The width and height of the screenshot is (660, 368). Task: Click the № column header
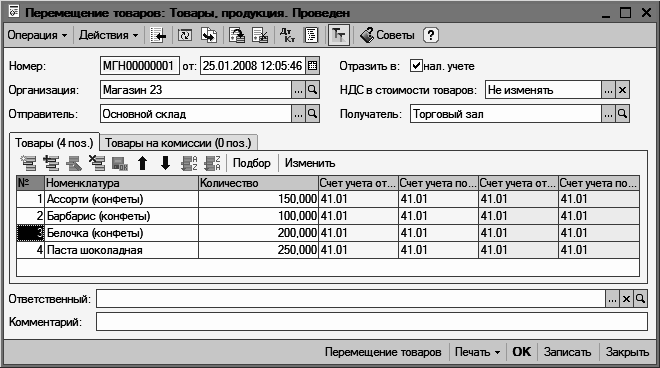(x=30, y=183)
